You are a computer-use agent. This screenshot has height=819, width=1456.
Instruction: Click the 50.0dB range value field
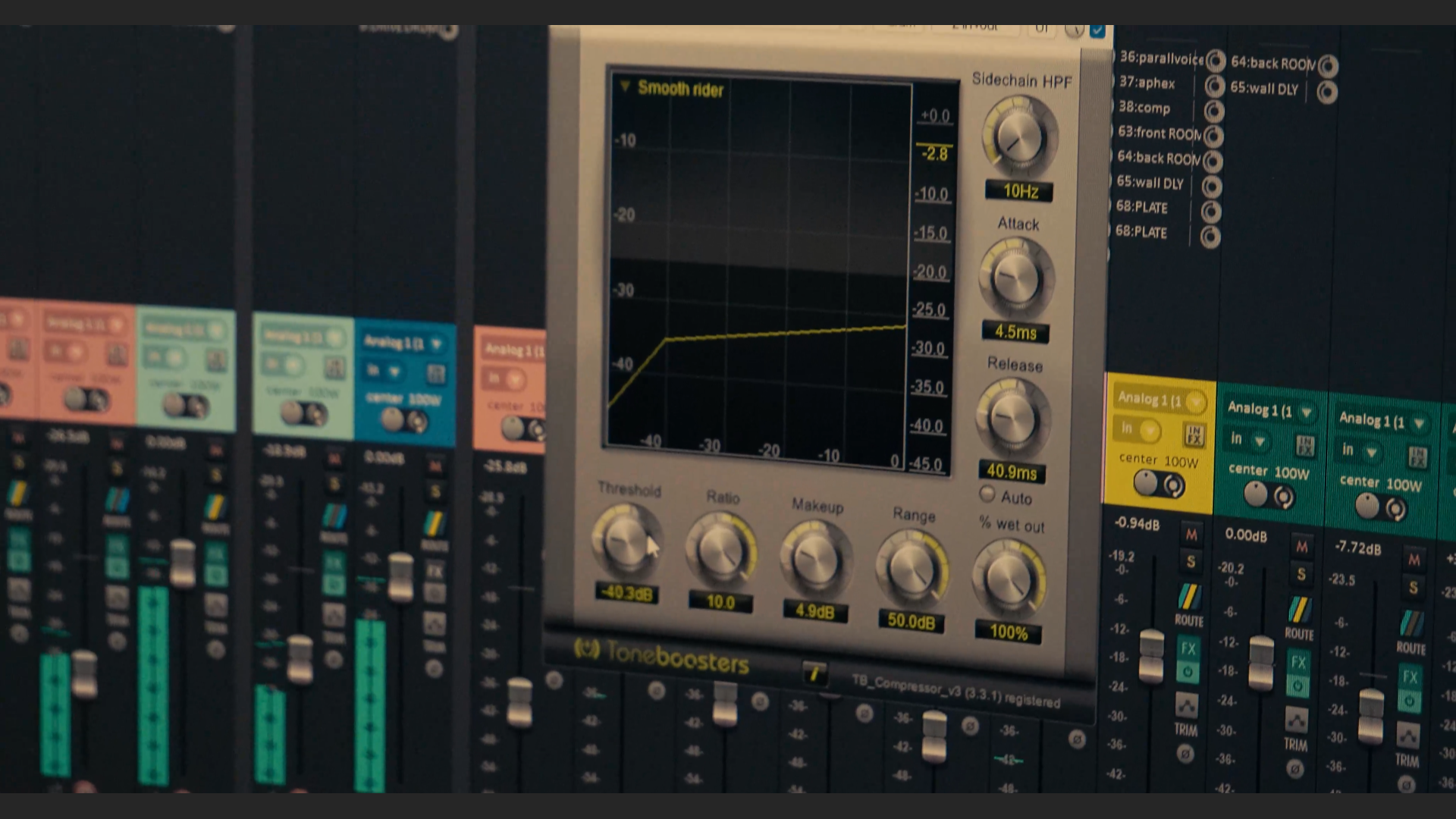click(911, 621)
